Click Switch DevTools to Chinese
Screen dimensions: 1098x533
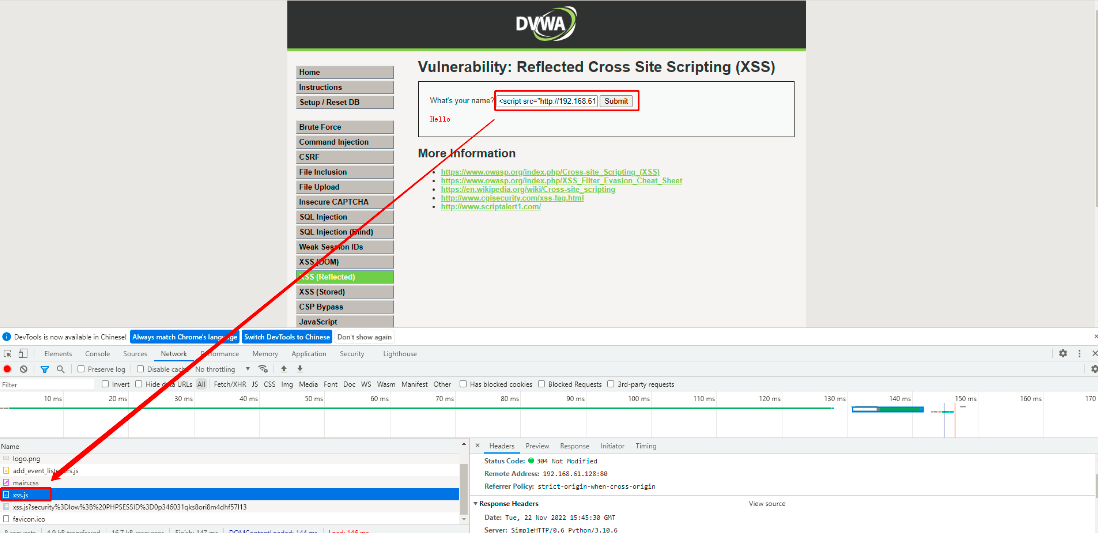coord(287,337)
